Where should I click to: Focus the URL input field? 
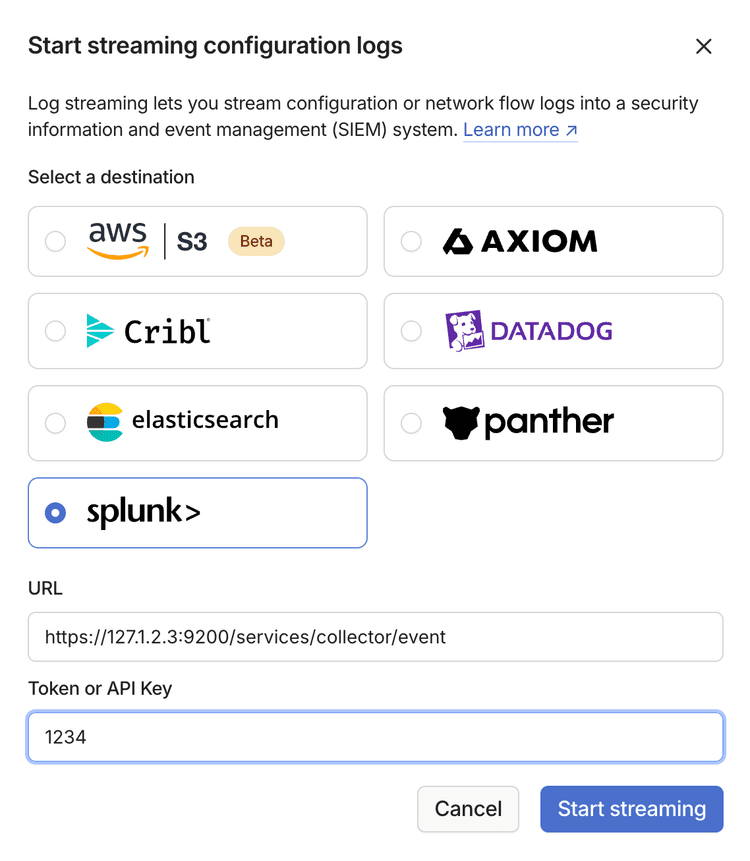point(375,637)
